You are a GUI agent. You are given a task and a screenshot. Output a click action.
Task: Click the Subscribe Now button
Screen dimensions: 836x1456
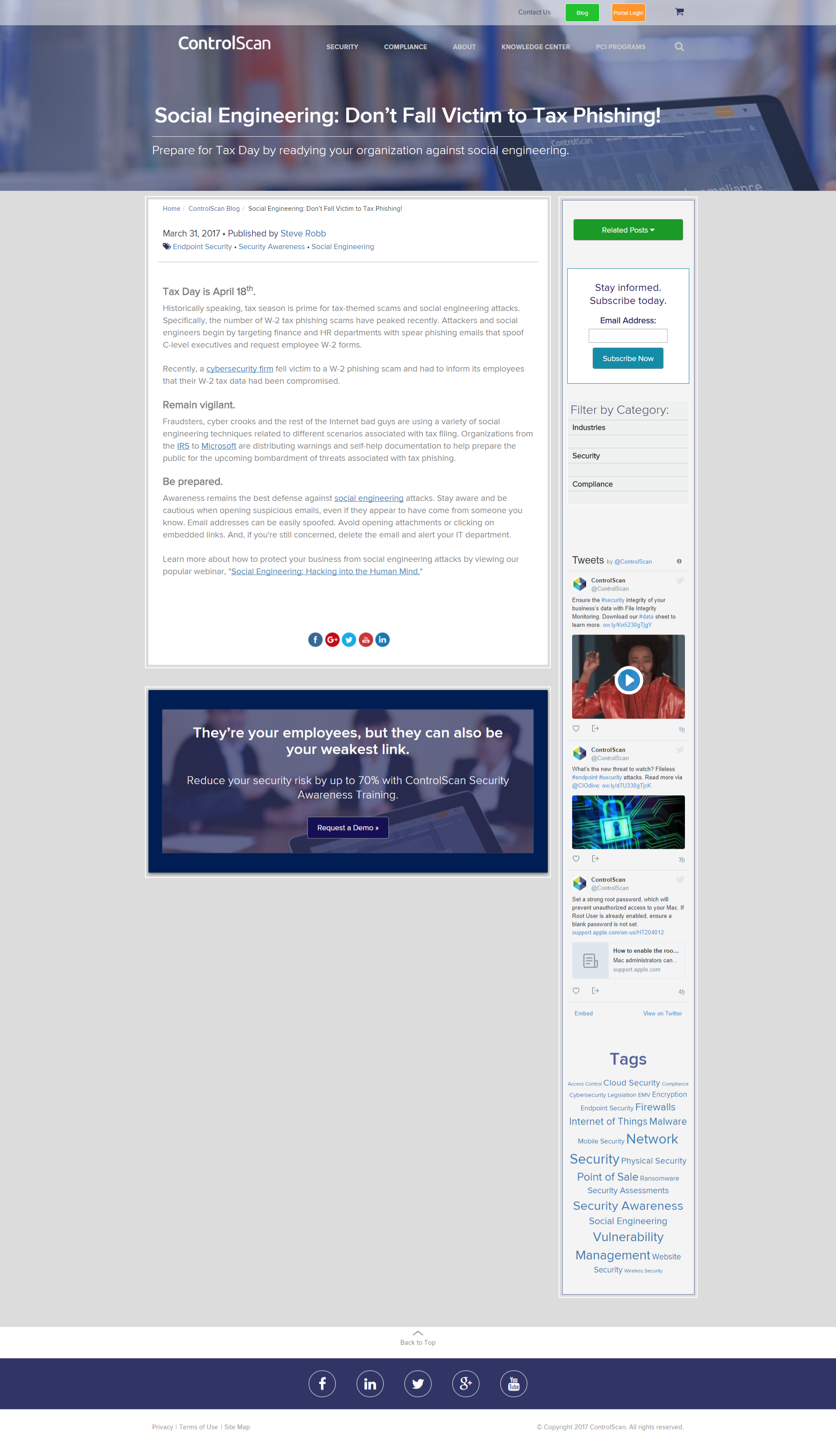pyautogui.click(x=628, y=358)
